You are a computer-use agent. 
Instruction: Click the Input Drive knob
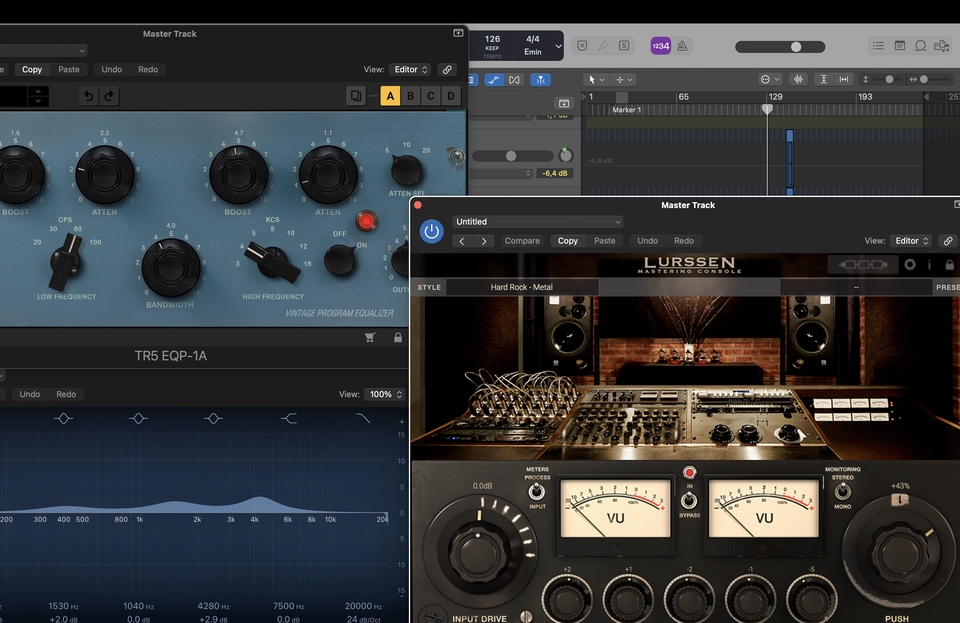pyautogui.click(x=478, y=554)
